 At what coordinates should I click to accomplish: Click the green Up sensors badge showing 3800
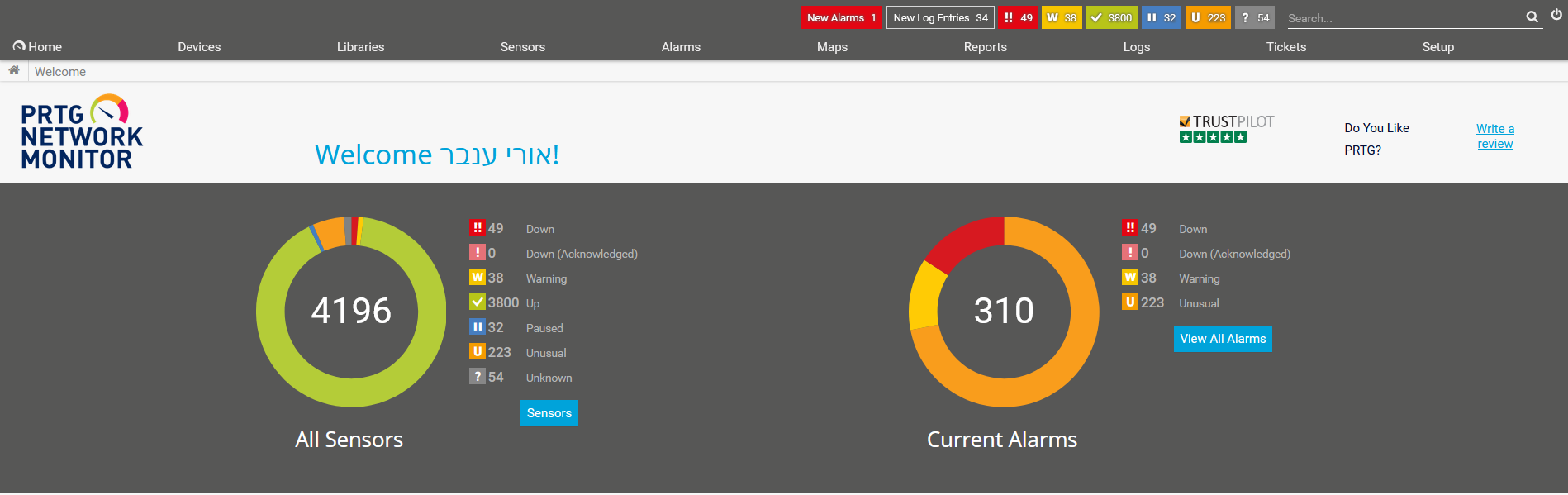point(1111,17)
